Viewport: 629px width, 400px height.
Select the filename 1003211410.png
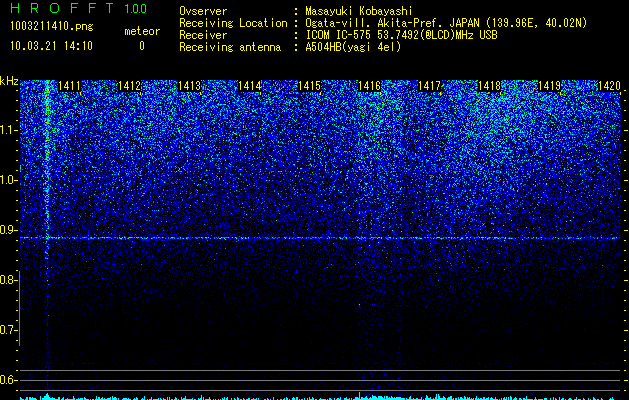click(52, 27)
